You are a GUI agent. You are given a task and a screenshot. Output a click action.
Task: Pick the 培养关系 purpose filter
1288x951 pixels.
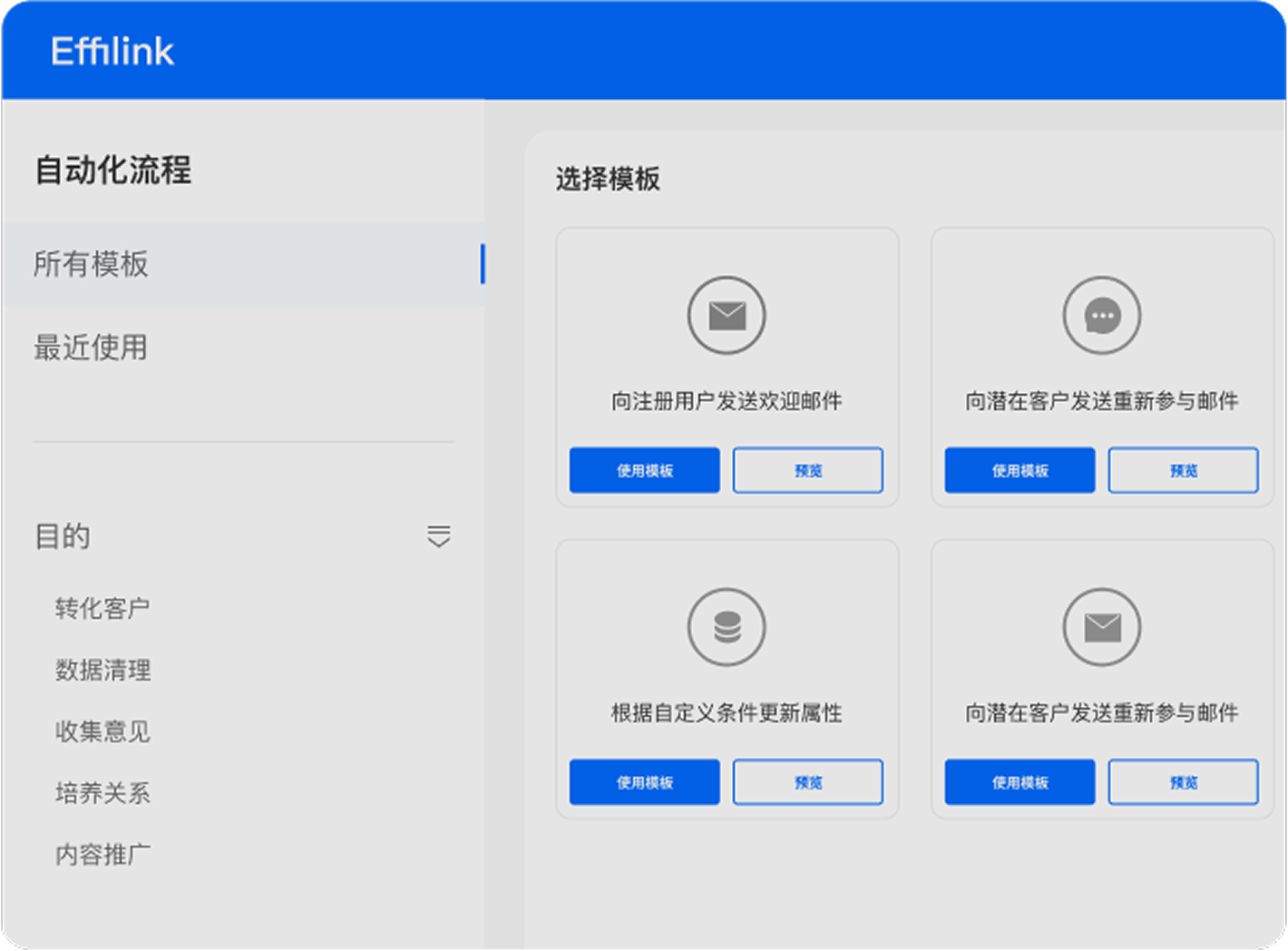[x=102, y=793]
